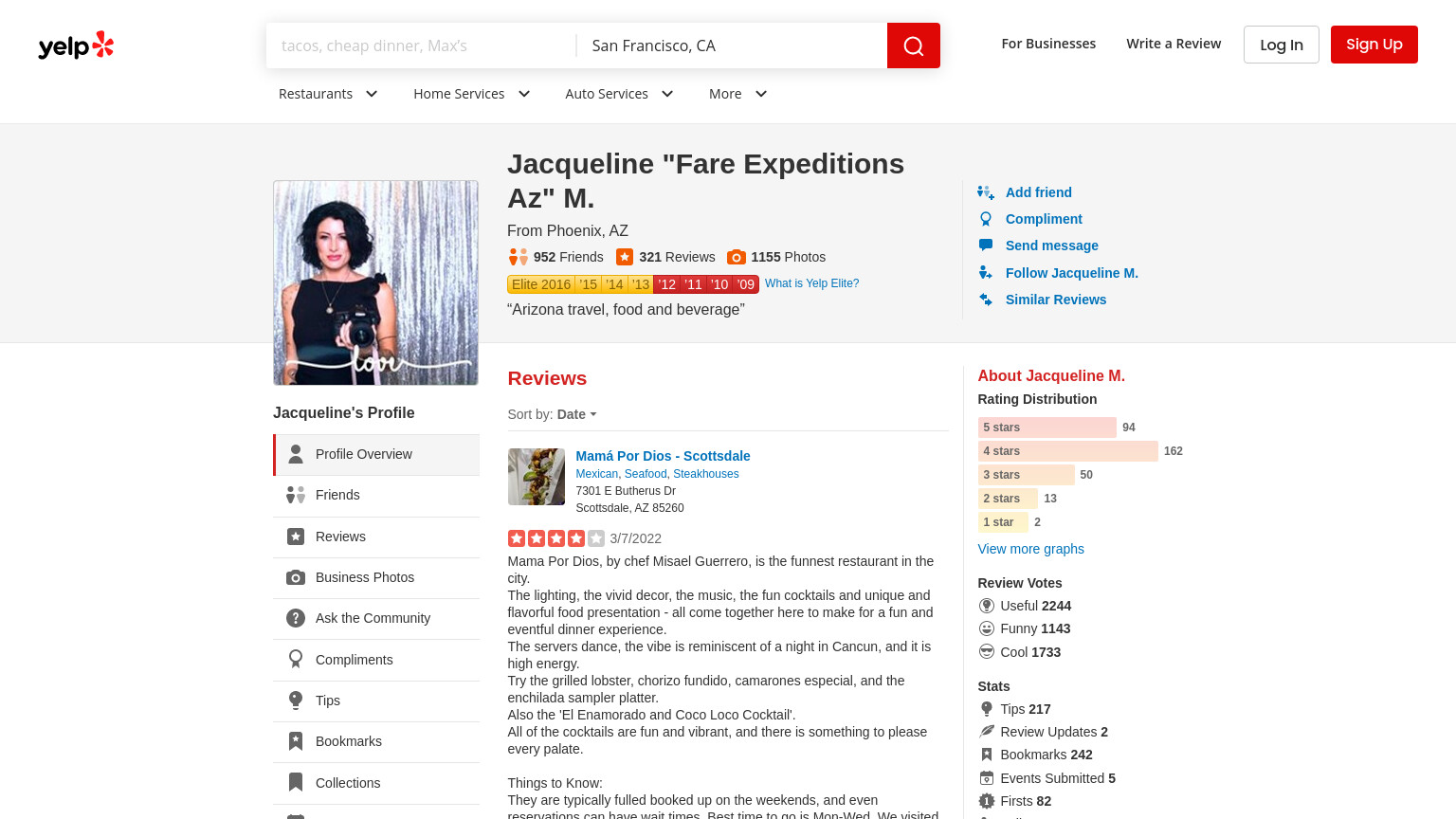Click the Add friend link
The image size is (1456, 819).
(x=1039, y=192)
